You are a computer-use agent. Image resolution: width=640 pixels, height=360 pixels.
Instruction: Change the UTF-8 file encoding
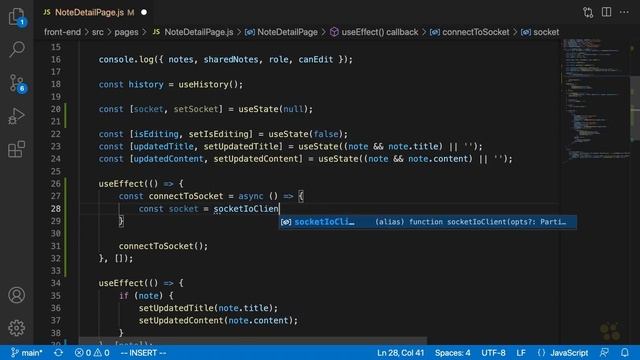[x=493, y=353]
